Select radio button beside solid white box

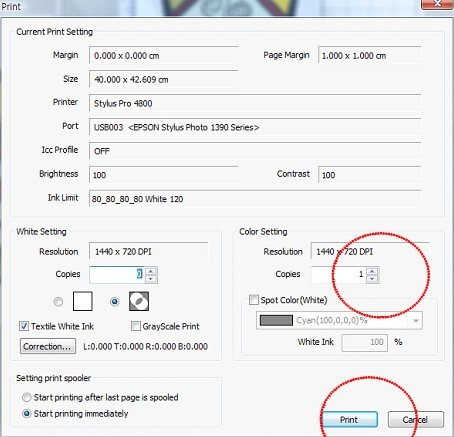(58, 302)
